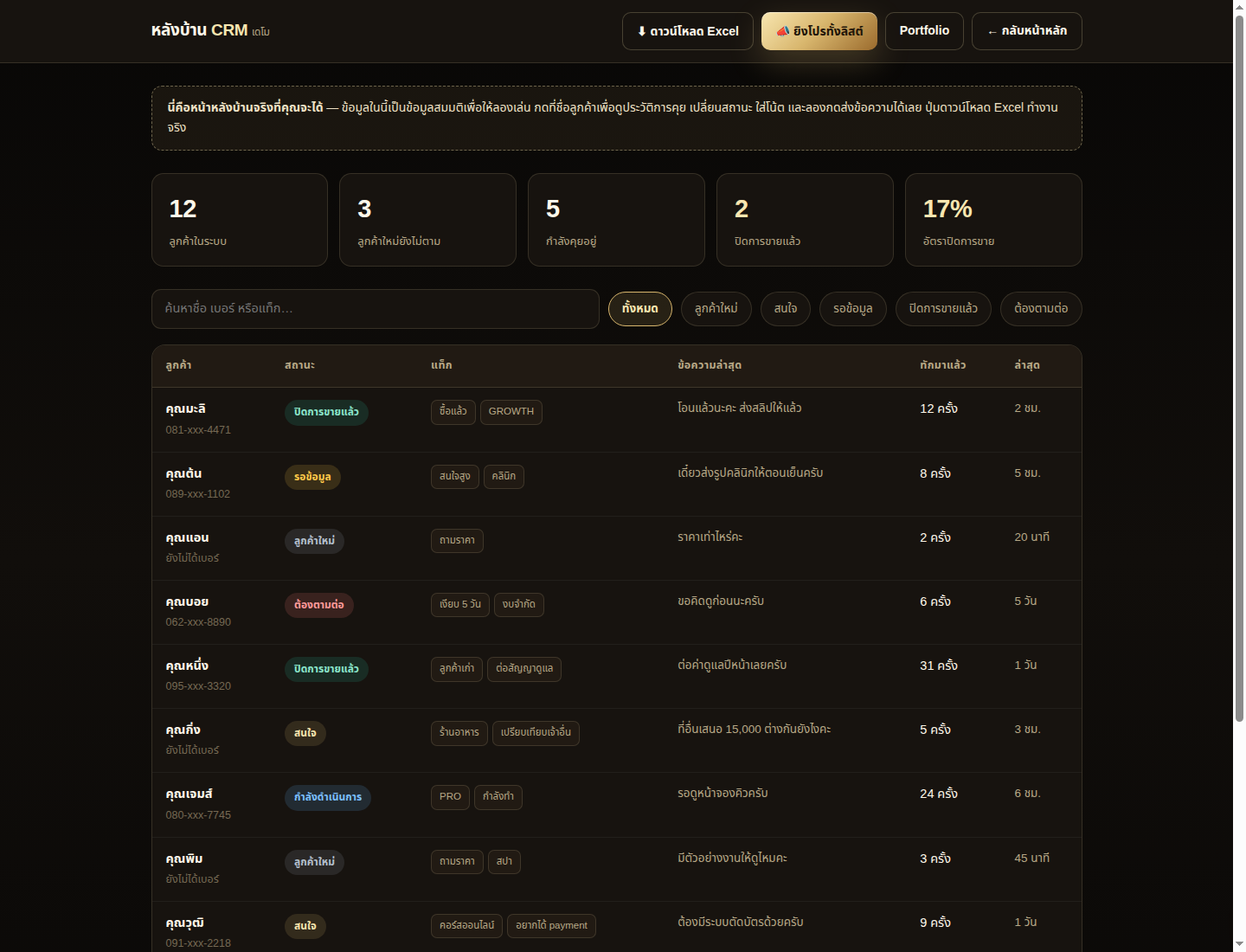
Task: Click the สปา tag
Action: coord(504,862)
